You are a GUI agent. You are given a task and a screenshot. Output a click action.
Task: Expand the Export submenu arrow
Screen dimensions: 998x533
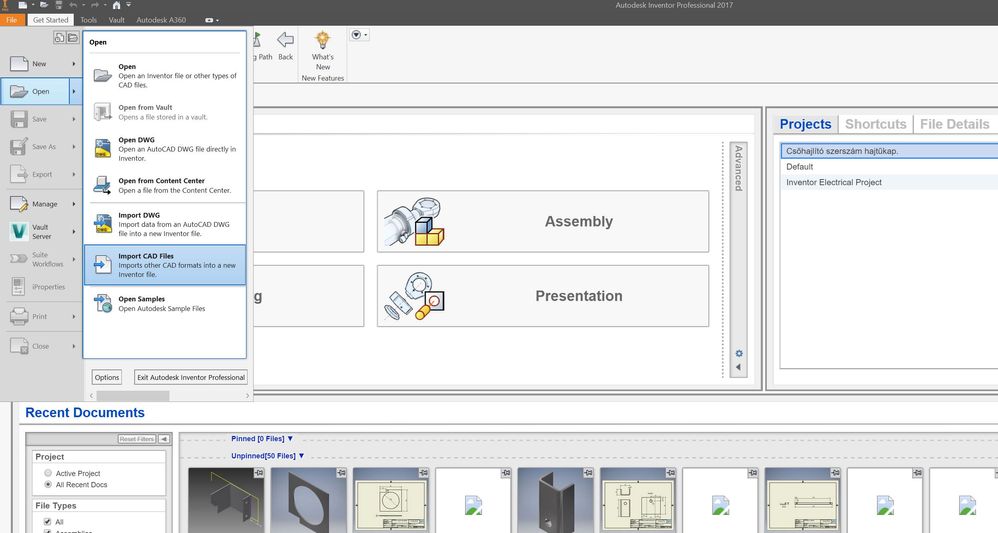pos(74,174)
